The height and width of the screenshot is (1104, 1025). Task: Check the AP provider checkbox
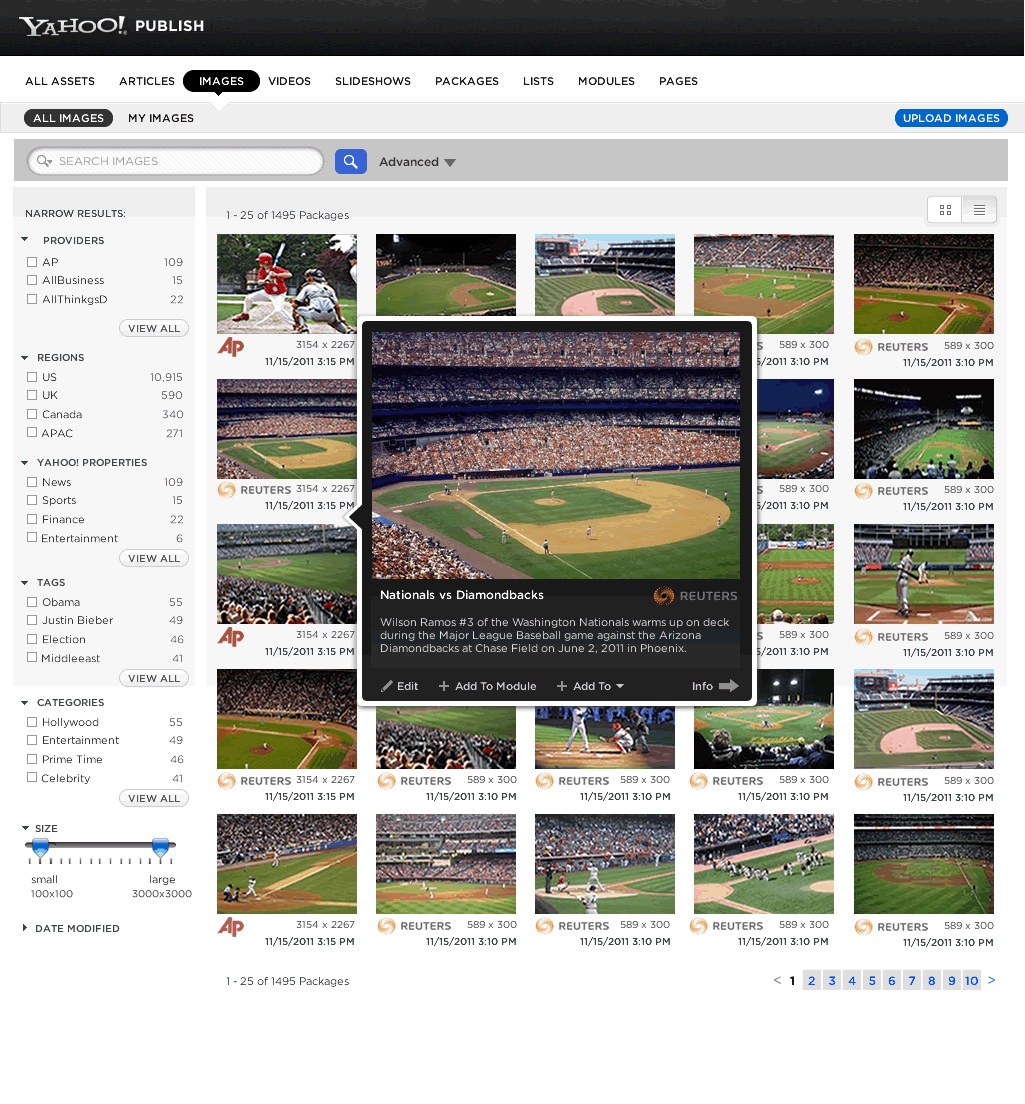pyautogui.click(x=32, y=262)
